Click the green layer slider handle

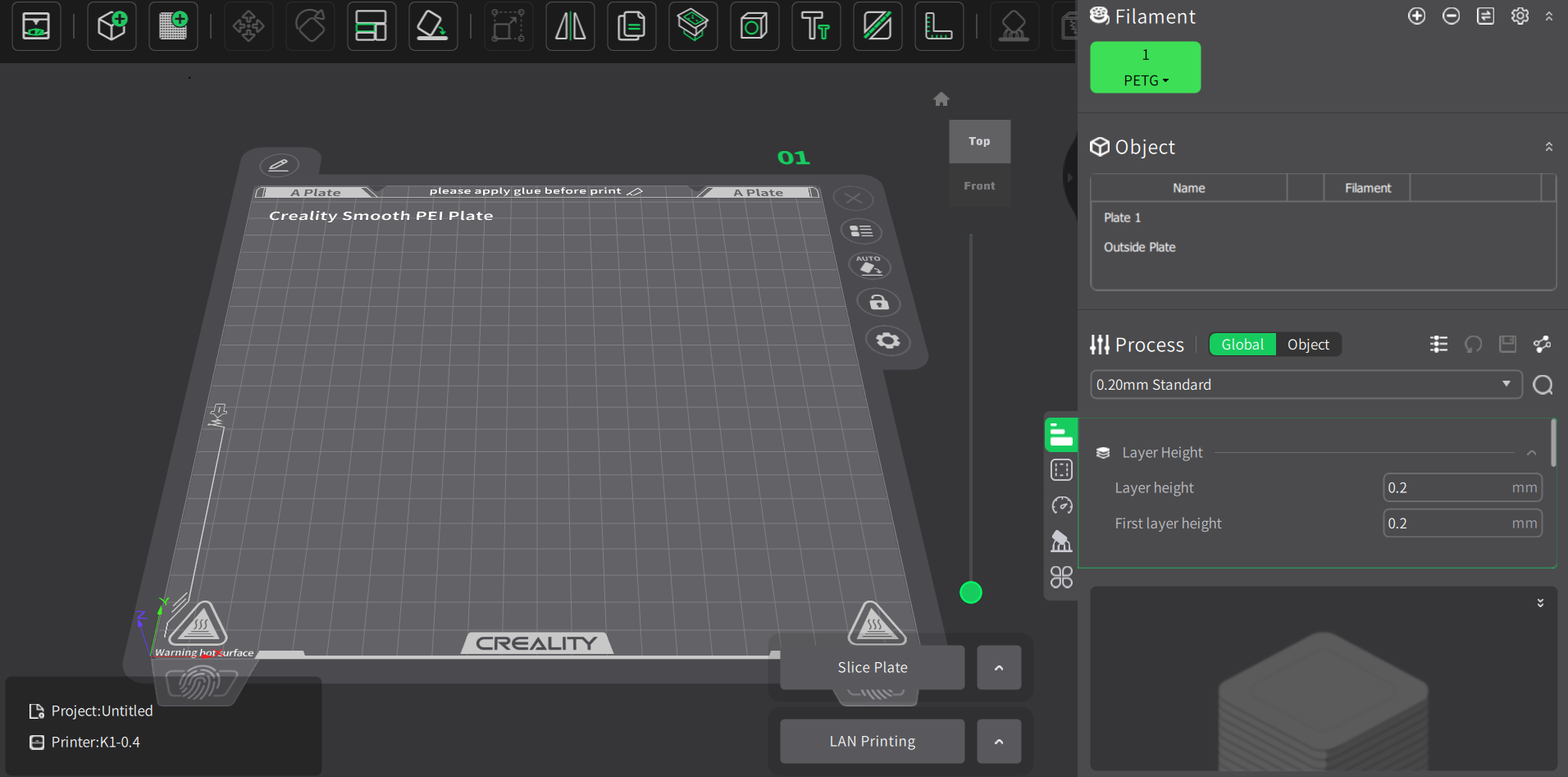pyautogui.click(x=971, y=592)
